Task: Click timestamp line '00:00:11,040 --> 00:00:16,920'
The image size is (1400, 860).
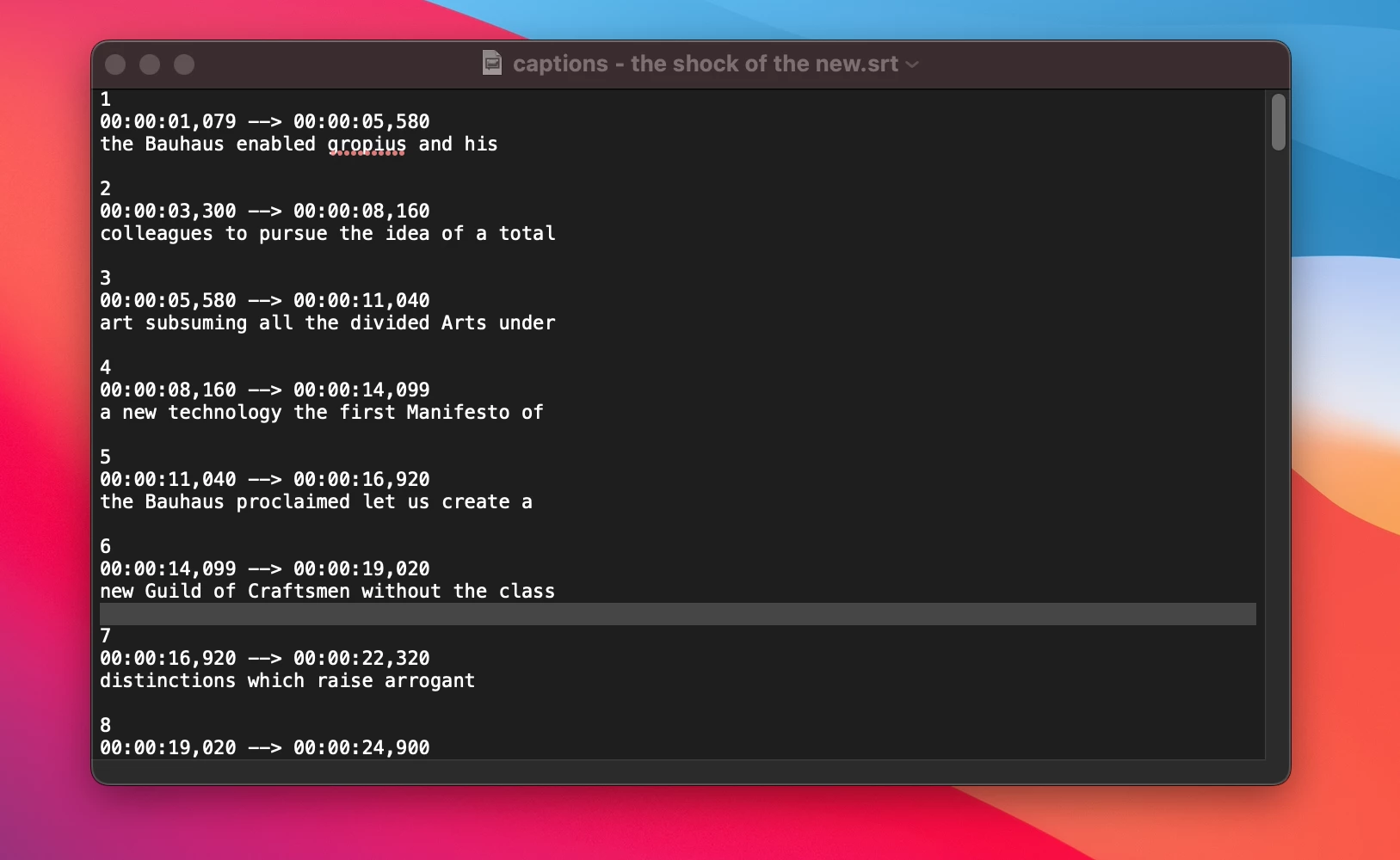Action: (265, 480)
